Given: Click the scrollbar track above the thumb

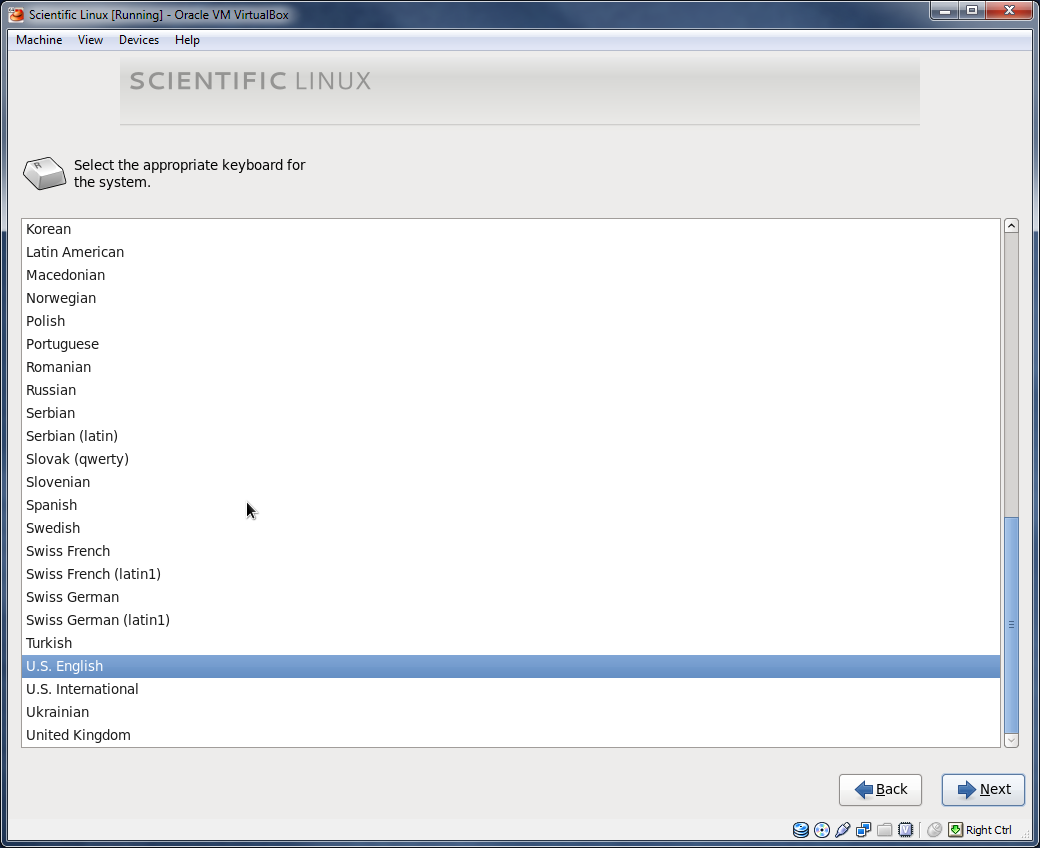Looking at the screenshot, I should click(x=1011, y=375).
